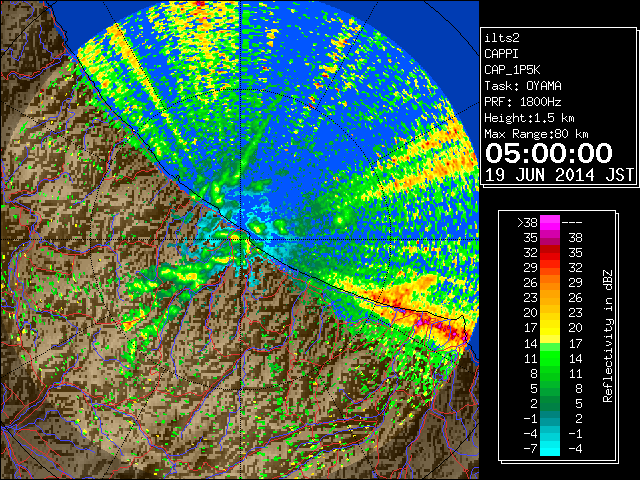Select the 'Height:1.5 km' line

(x=529, y=118)
